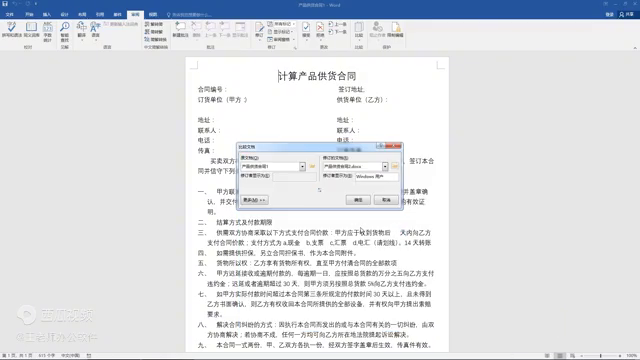Jump to the next change (下一条)
The height and width of the screenshot is (360, 640).
click(338, 32)
